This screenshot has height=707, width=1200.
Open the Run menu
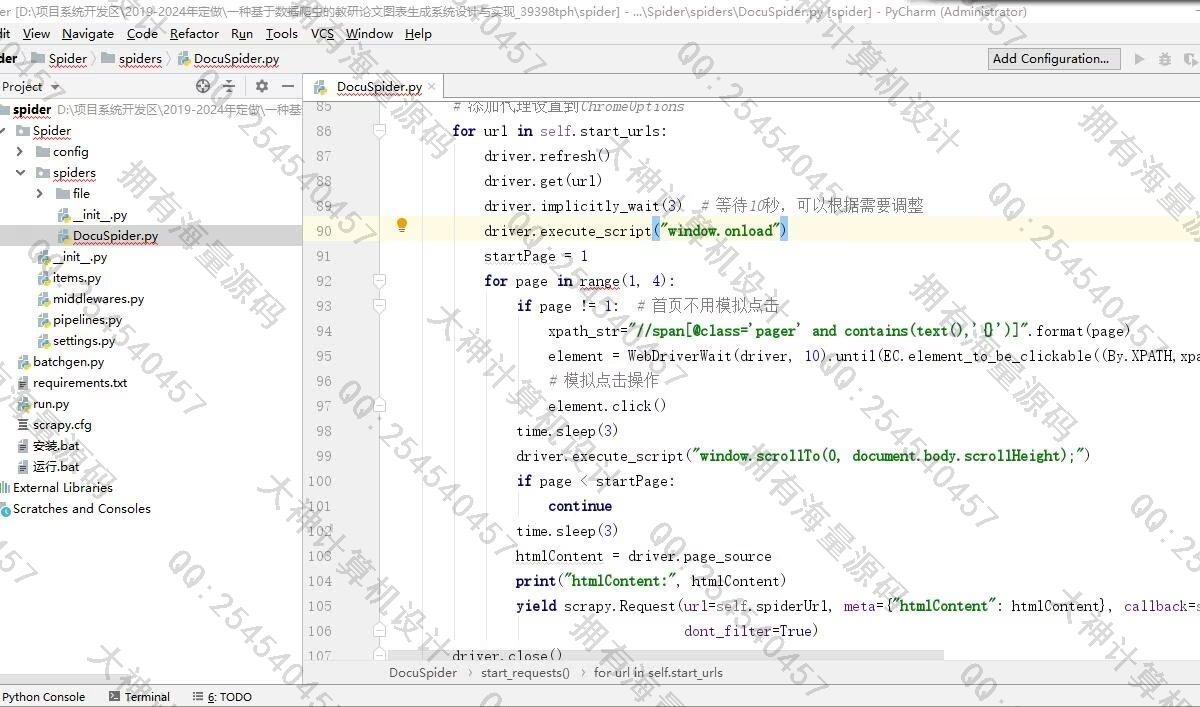click(x=242, y=33)
